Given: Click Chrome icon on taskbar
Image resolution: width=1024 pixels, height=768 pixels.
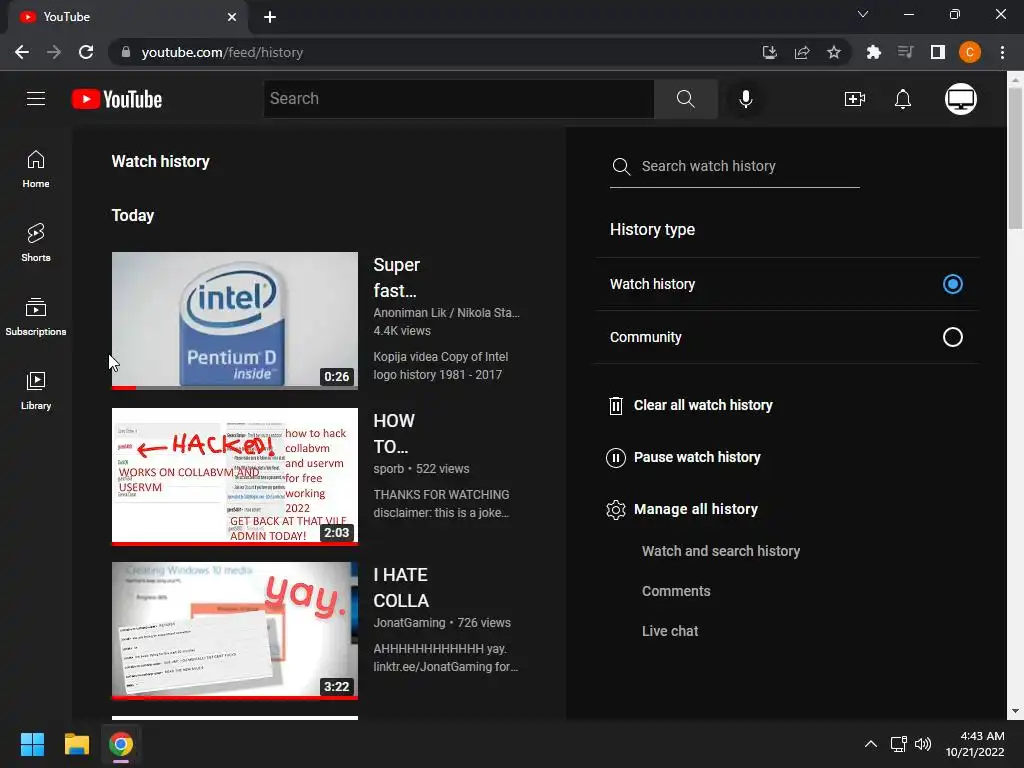Looking at the screenshot, I should click(121, 744).
